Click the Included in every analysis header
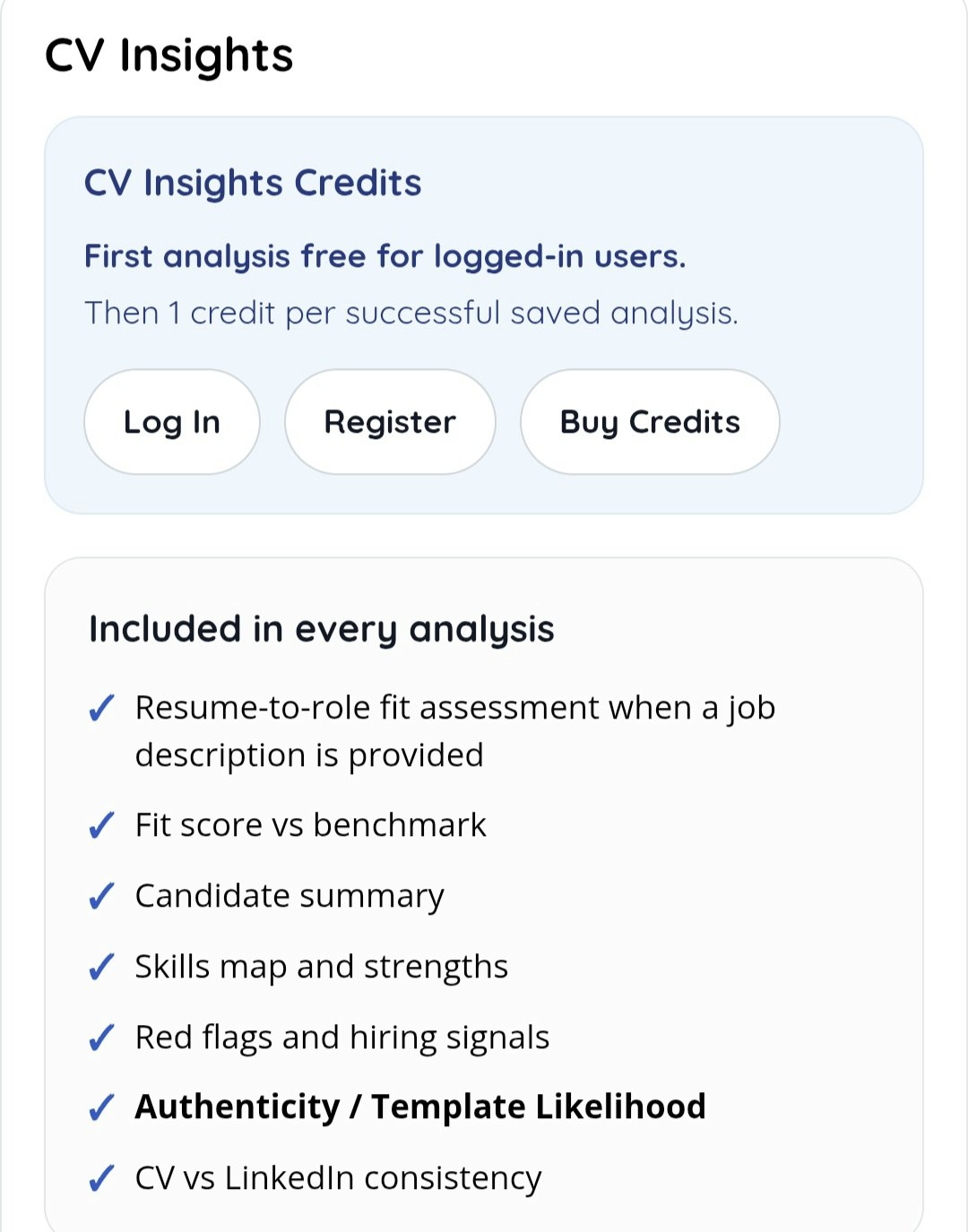968x1232 pixels. (322, 629)
